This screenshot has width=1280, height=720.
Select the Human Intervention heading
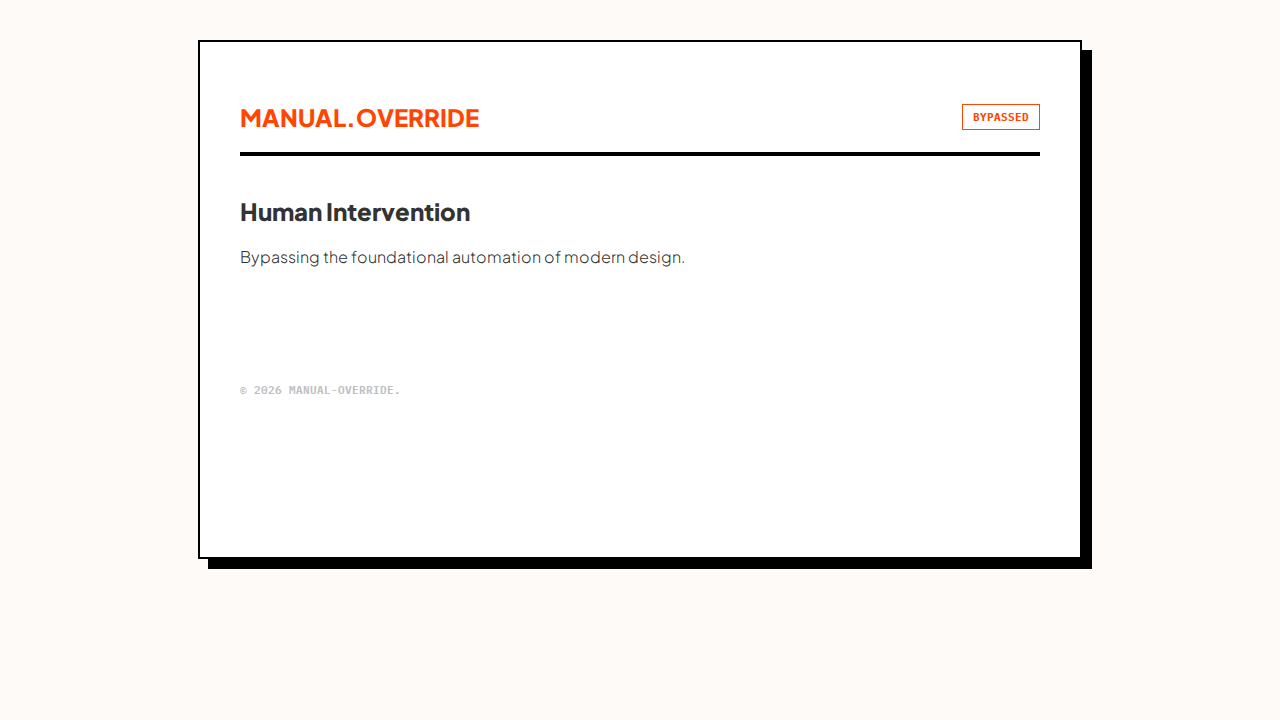pyautogui.click(x=355, y=212)
